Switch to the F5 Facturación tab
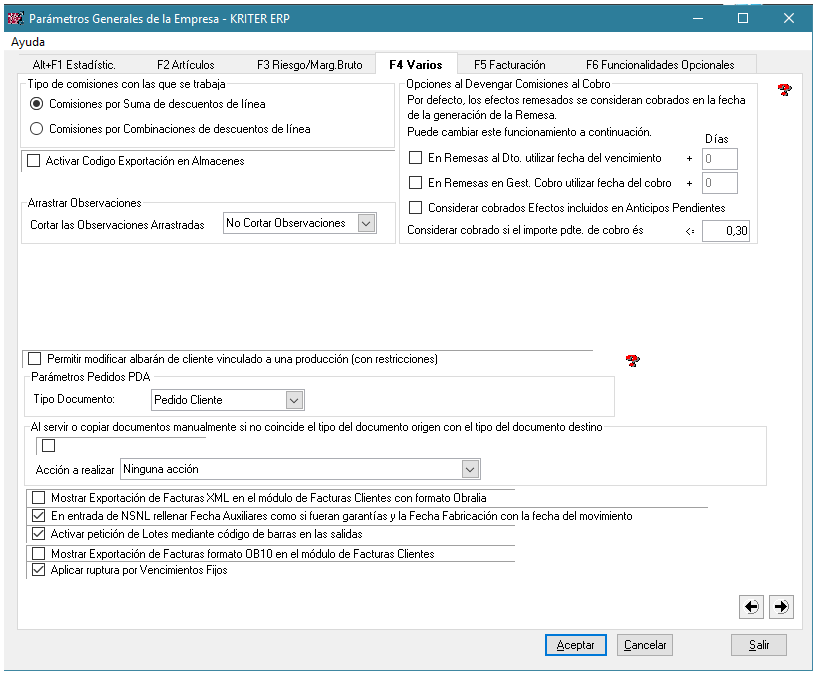This screenshot has width=816, height=675. pyautogui.click(x=509, y=65)
